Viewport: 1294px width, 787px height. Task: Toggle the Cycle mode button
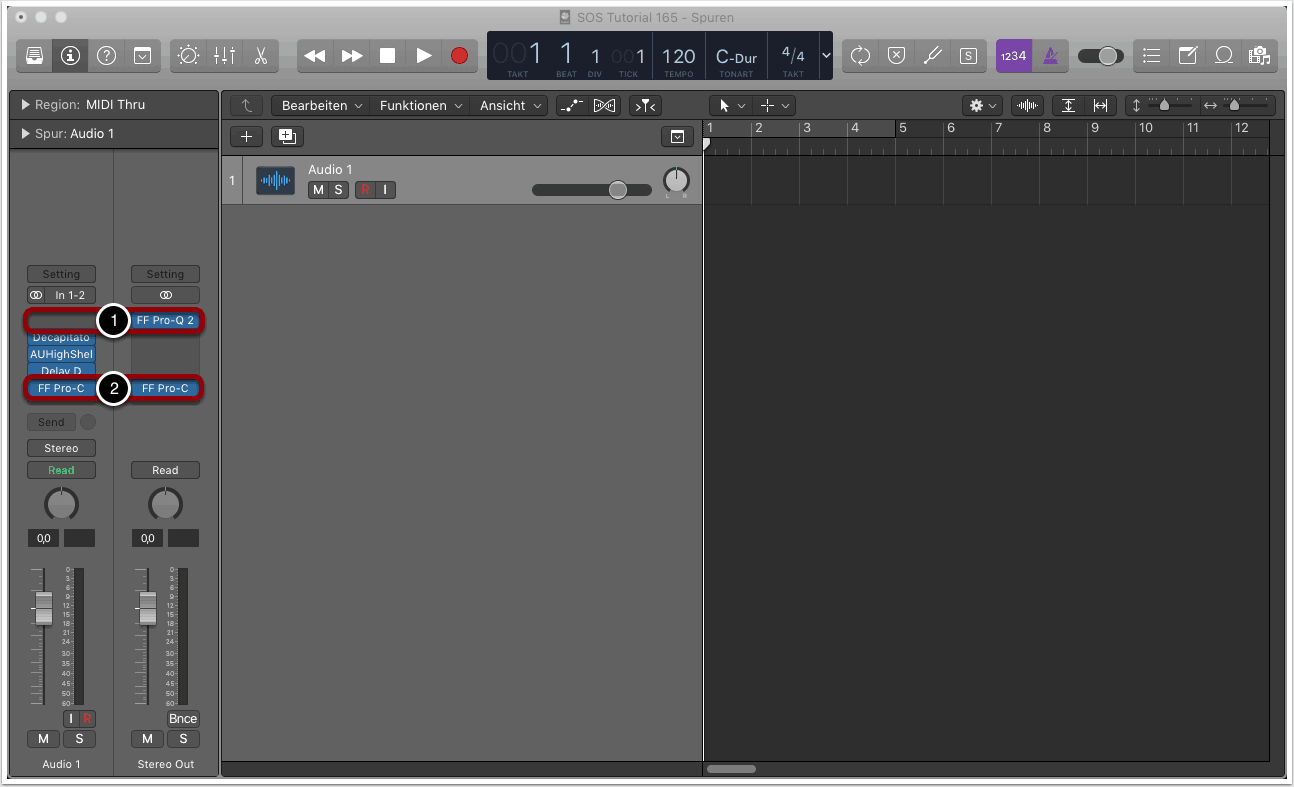pyautogui.click(x=860, y=56)
